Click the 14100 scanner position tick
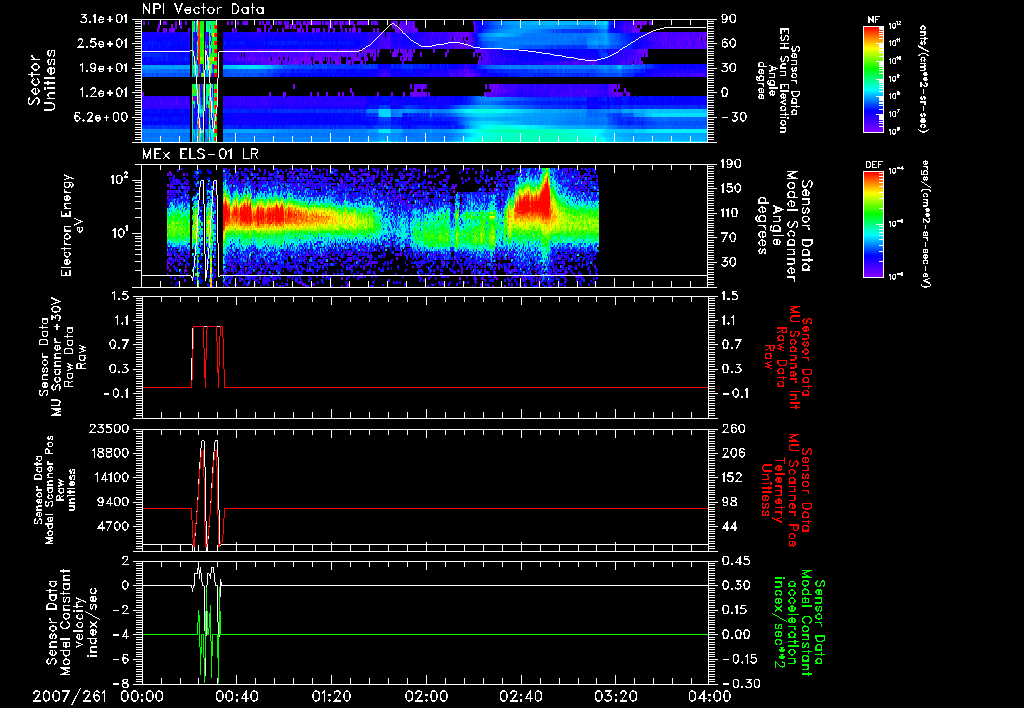 (110, 477)
